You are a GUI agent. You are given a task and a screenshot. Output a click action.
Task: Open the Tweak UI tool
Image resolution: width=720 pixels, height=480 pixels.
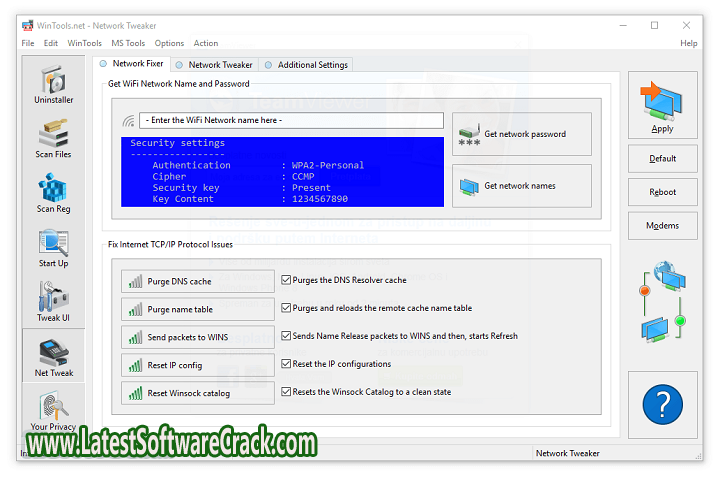coord(53,303)
